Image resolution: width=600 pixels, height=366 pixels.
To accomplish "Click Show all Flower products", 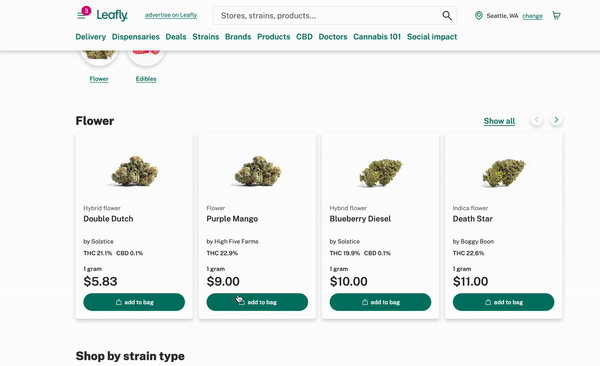I will pos(499,121).
